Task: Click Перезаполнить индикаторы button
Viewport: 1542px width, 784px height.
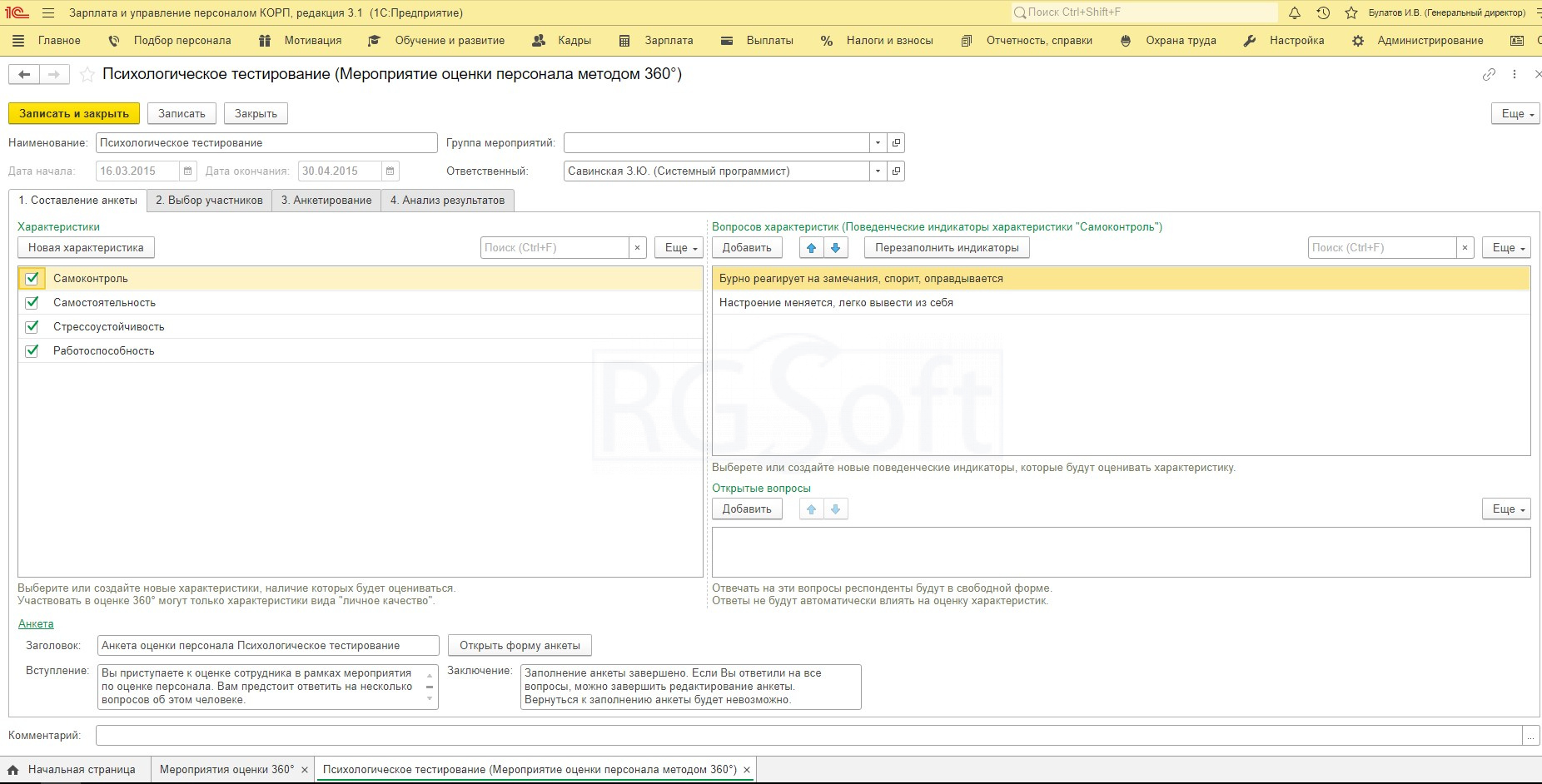Action: click(x=947, y=248)
